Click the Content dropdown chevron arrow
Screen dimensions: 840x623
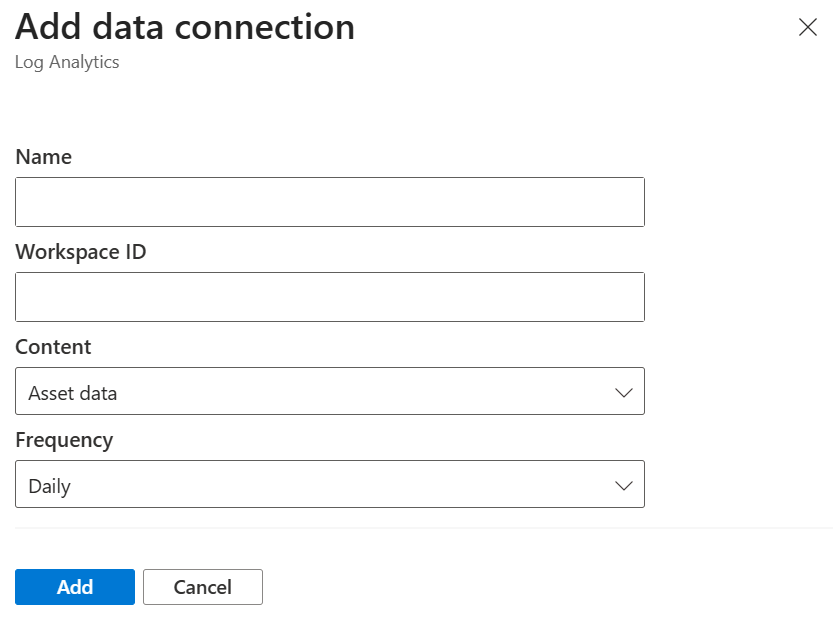(624, 391)
